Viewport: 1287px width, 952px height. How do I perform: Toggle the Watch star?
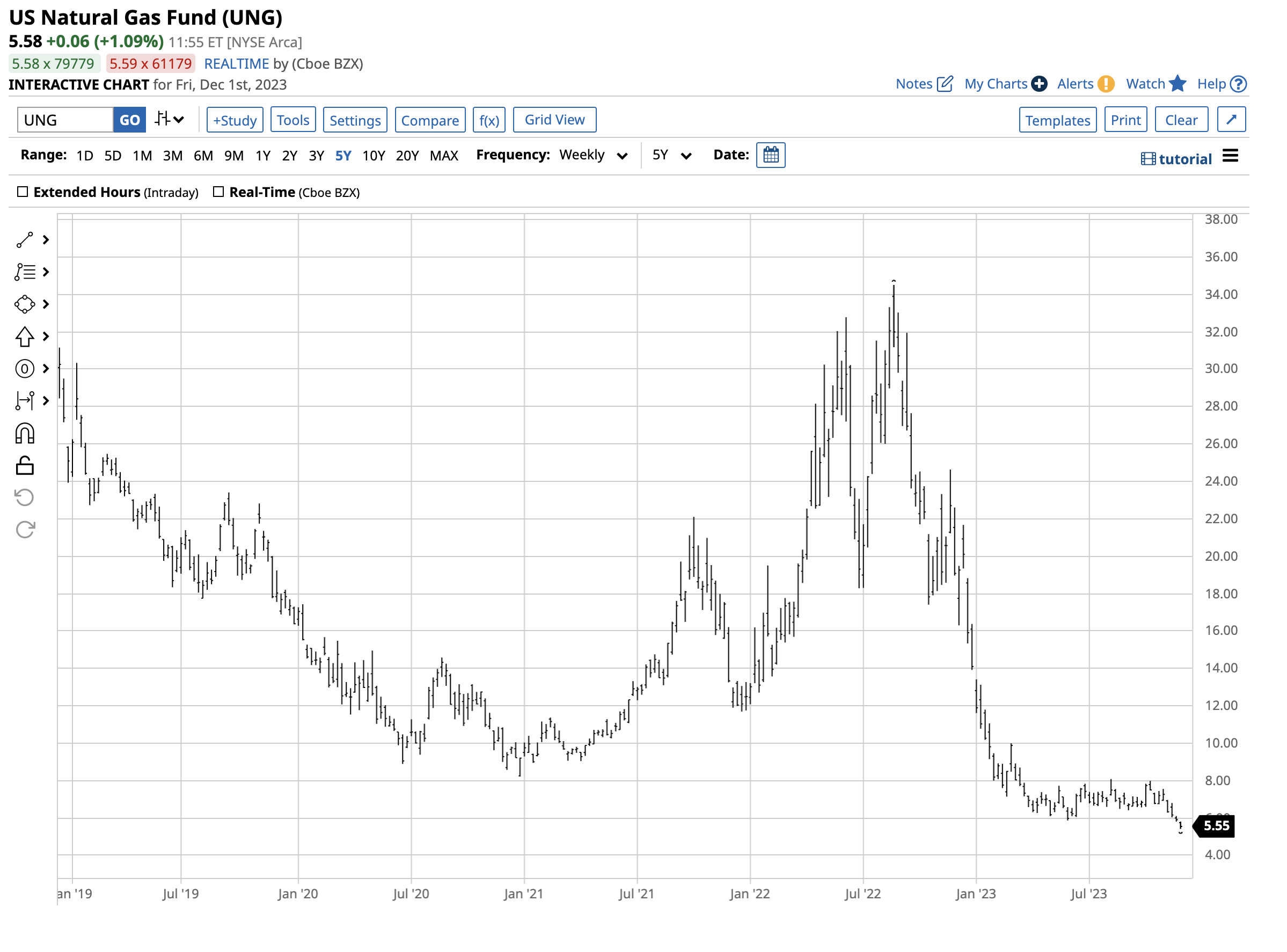1178,84
